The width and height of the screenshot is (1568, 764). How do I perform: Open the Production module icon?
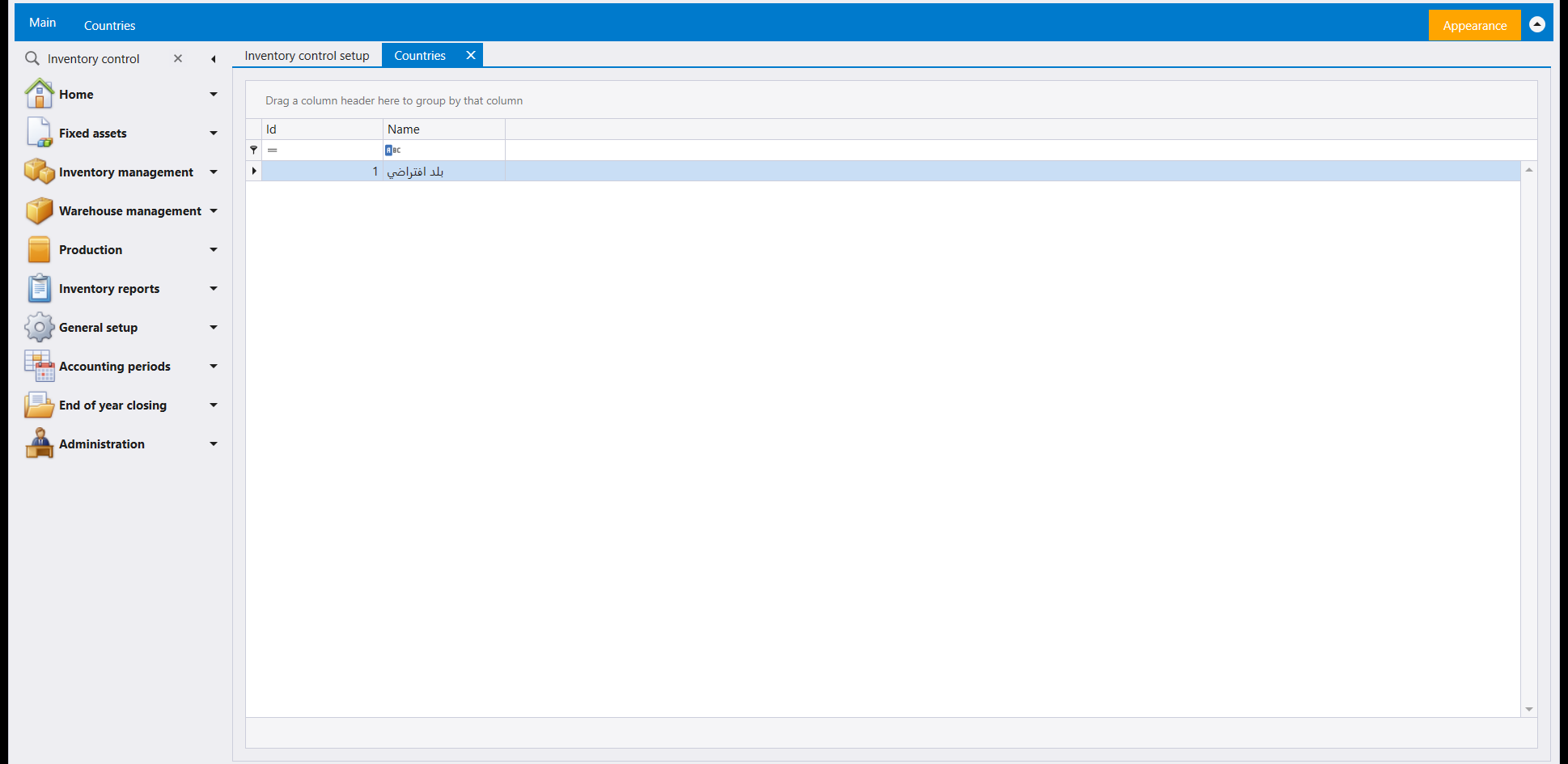pos(39,249)
